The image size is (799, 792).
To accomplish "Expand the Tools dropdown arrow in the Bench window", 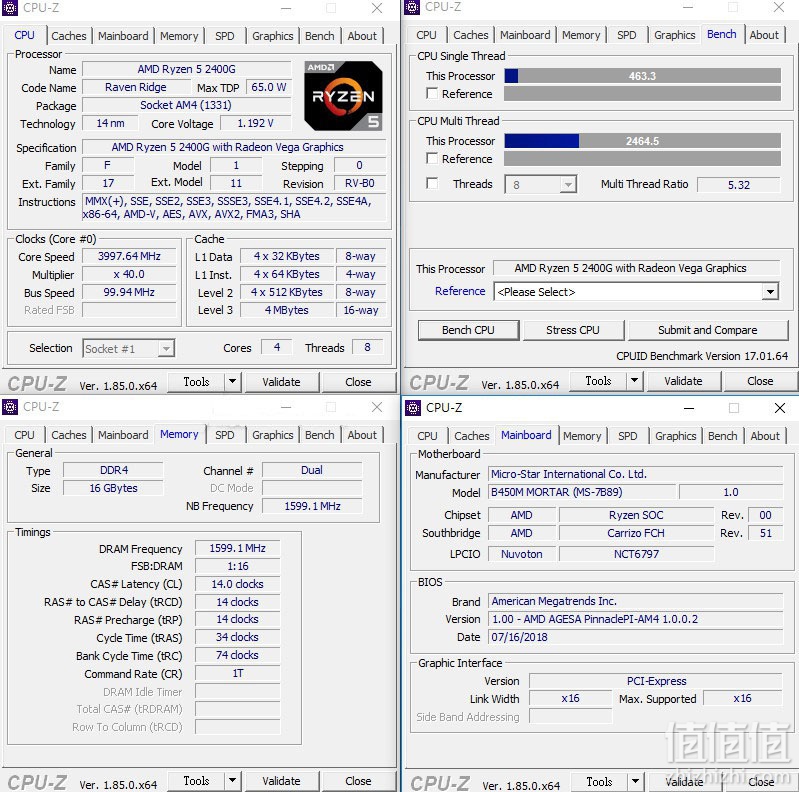I will pos(635,380).
